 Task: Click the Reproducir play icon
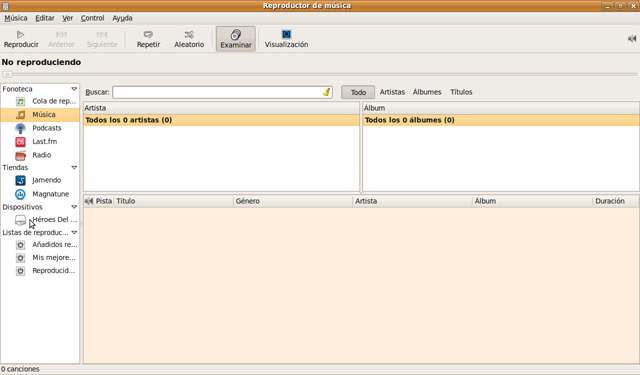20,35
